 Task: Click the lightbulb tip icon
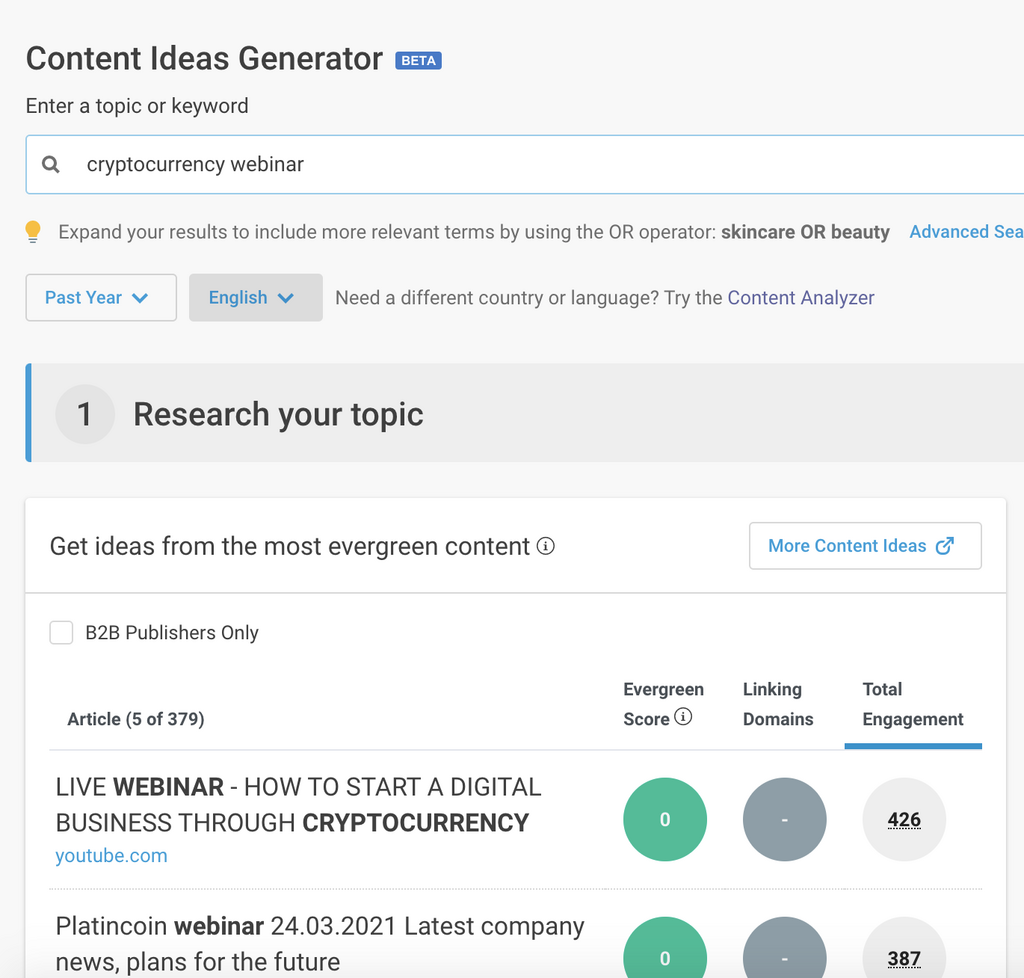[x=33, y=232]
